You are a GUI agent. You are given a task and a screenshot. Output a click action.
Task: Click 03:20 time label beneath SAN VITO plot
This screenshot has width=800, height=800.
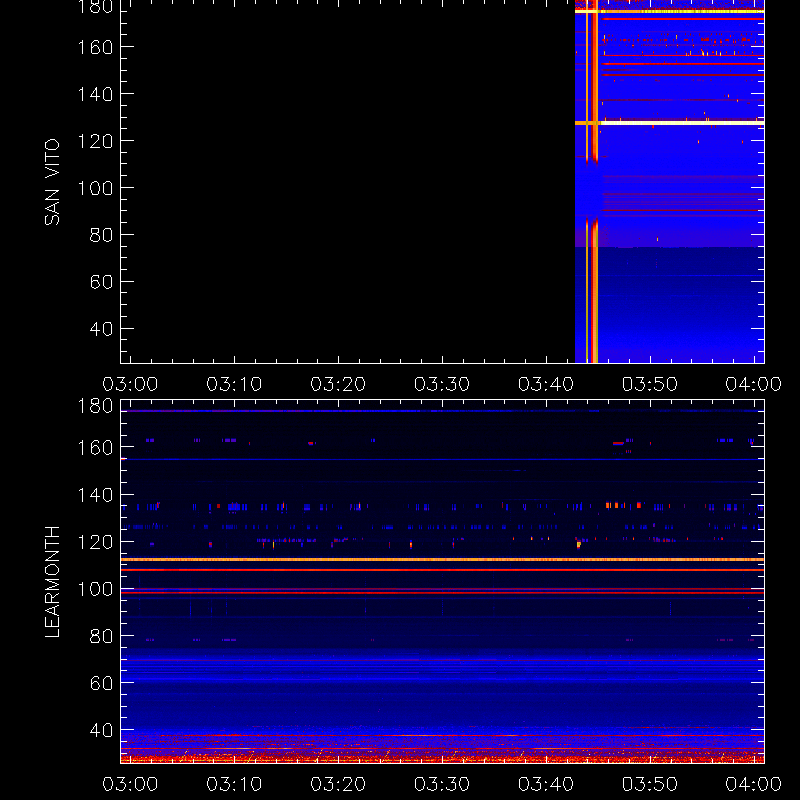click(x=338, y=384)
